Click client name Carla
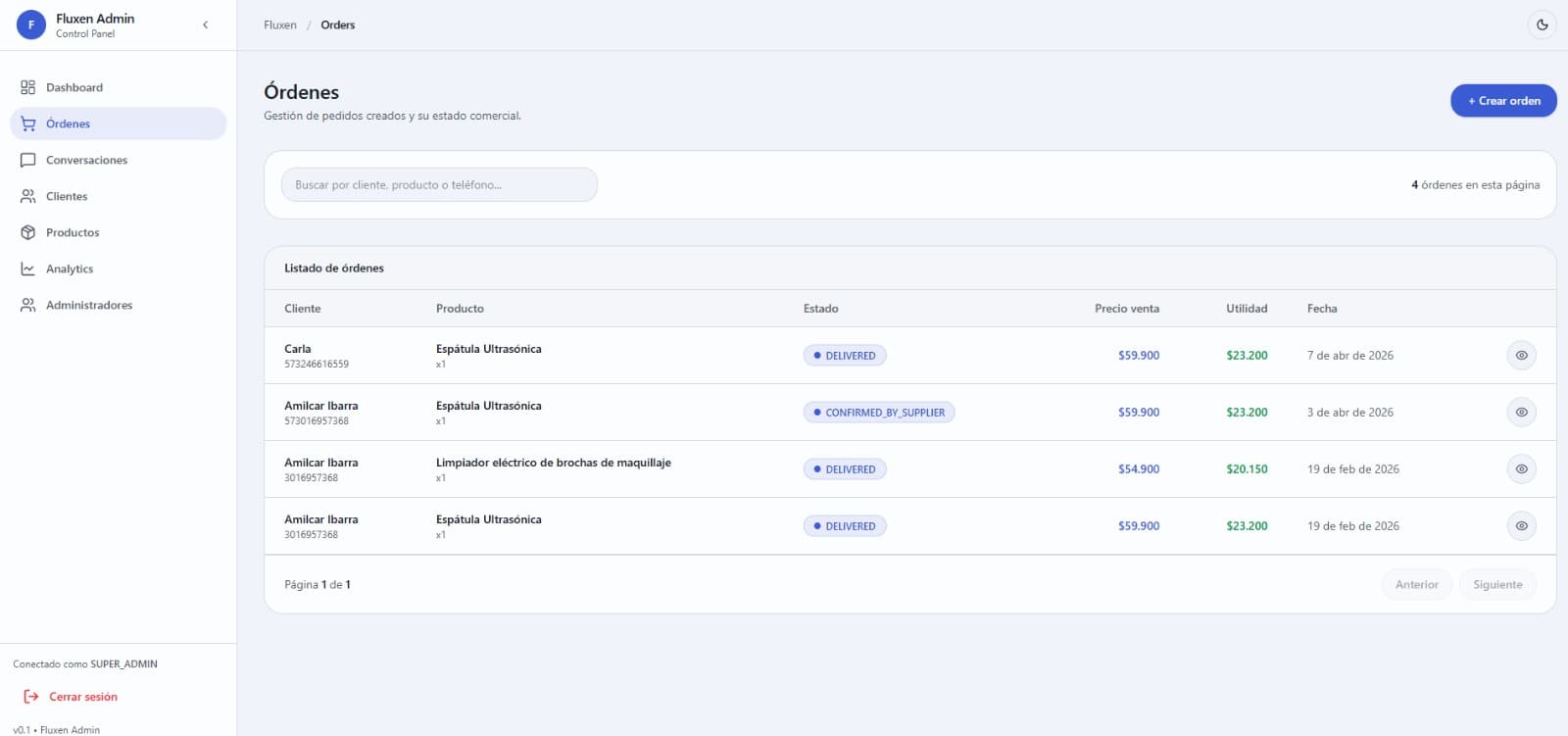The width and height of the screenshot is (1568, 736). pos(298,349)
